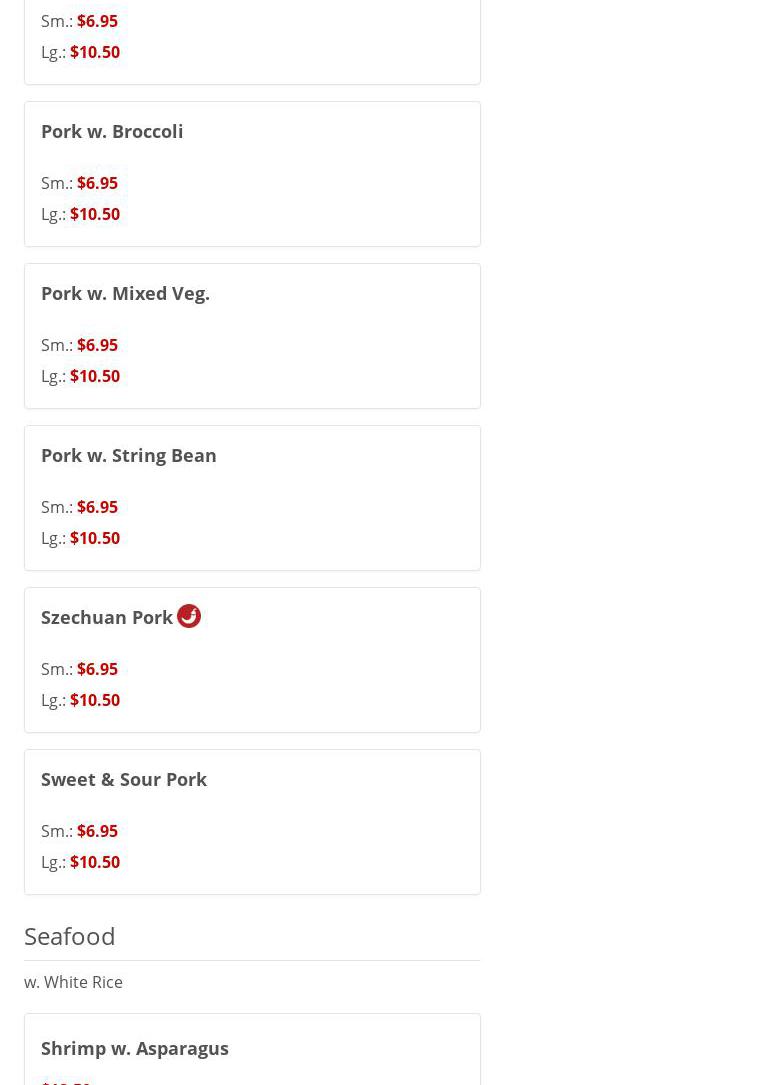The image size is (770, 1085).
Task: Click the Sm. label under Szechuan Pork
Action: click(x=56, y=669)
